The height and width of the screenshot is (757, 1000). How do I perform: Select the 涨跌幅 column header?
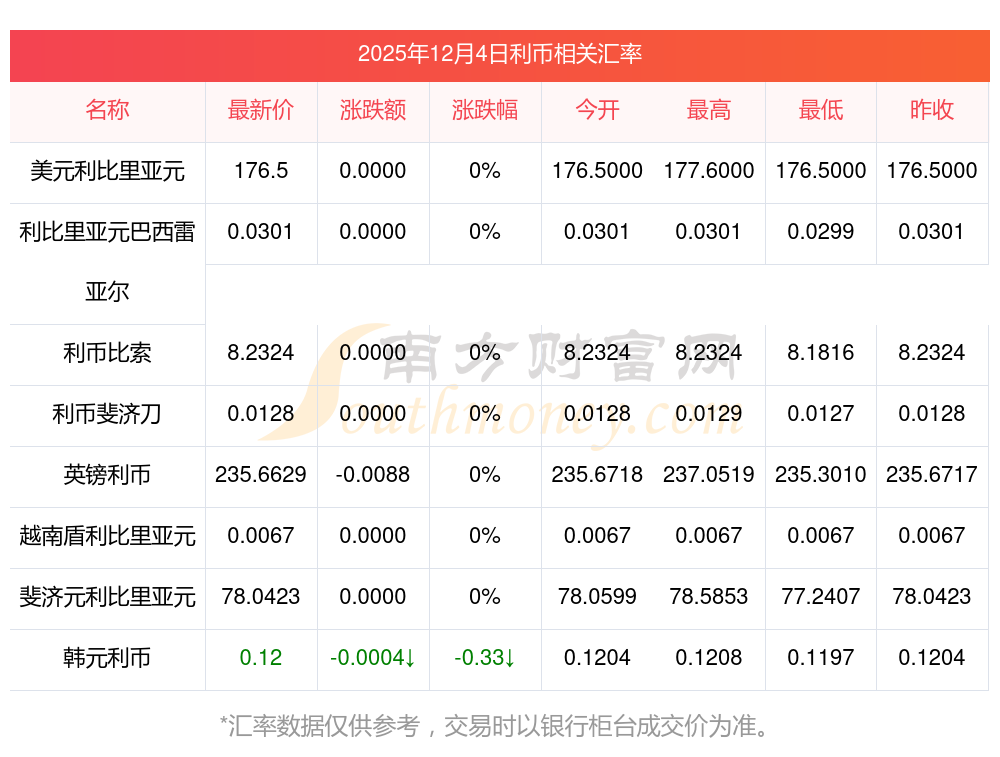(x=485, y=110)
